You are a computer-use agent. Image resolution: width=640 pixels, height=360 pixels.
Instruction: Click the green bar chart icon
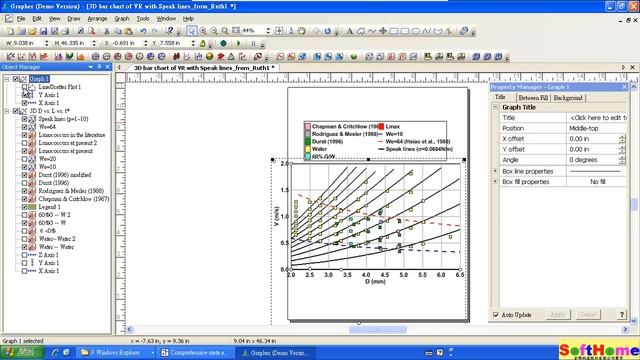[69, 57]
